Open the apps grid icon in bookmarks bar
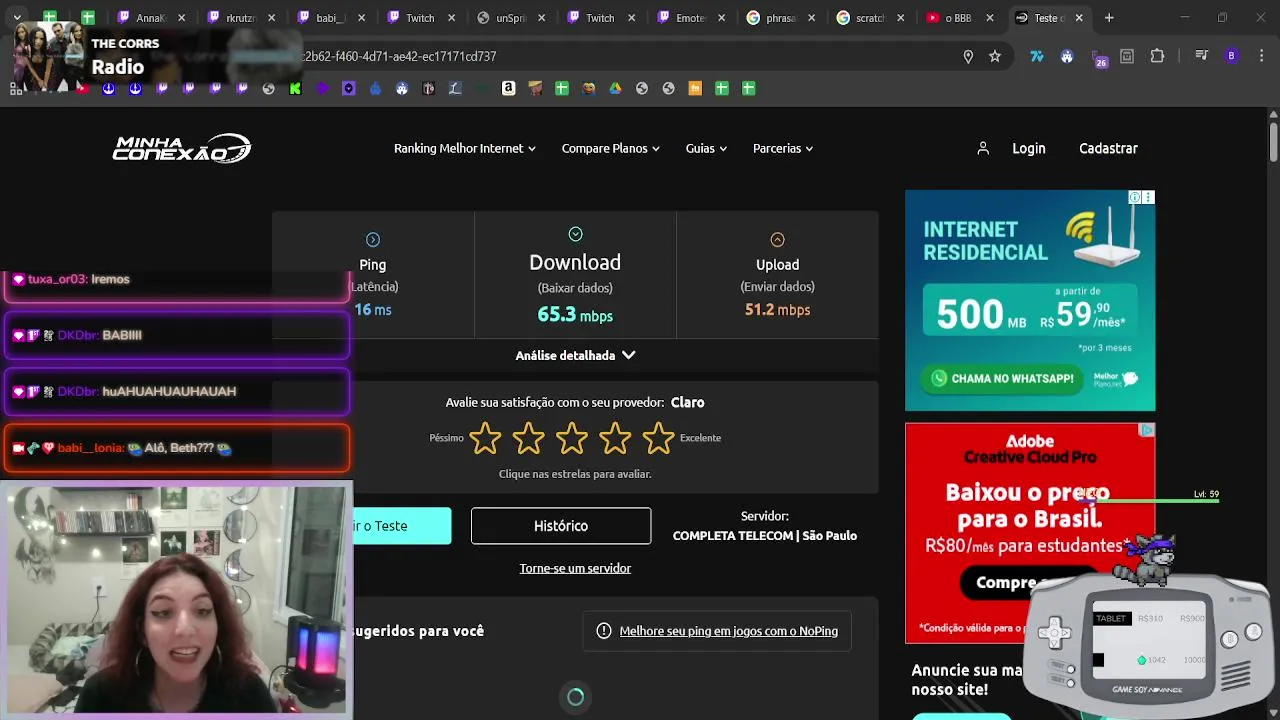 point(16,88)
